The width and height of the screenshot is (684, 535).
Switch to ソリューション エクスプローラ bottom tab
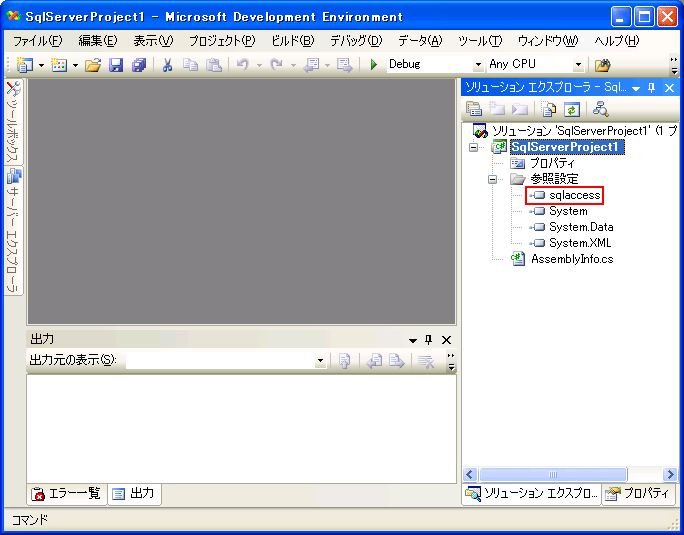click(531, 494)
